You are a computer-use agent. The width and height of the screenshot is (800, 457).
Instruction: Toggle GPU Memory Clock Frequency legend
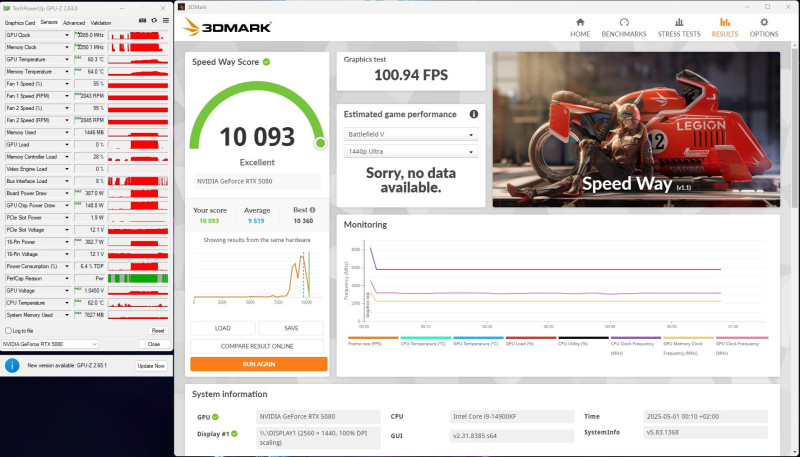coord(688,345)
